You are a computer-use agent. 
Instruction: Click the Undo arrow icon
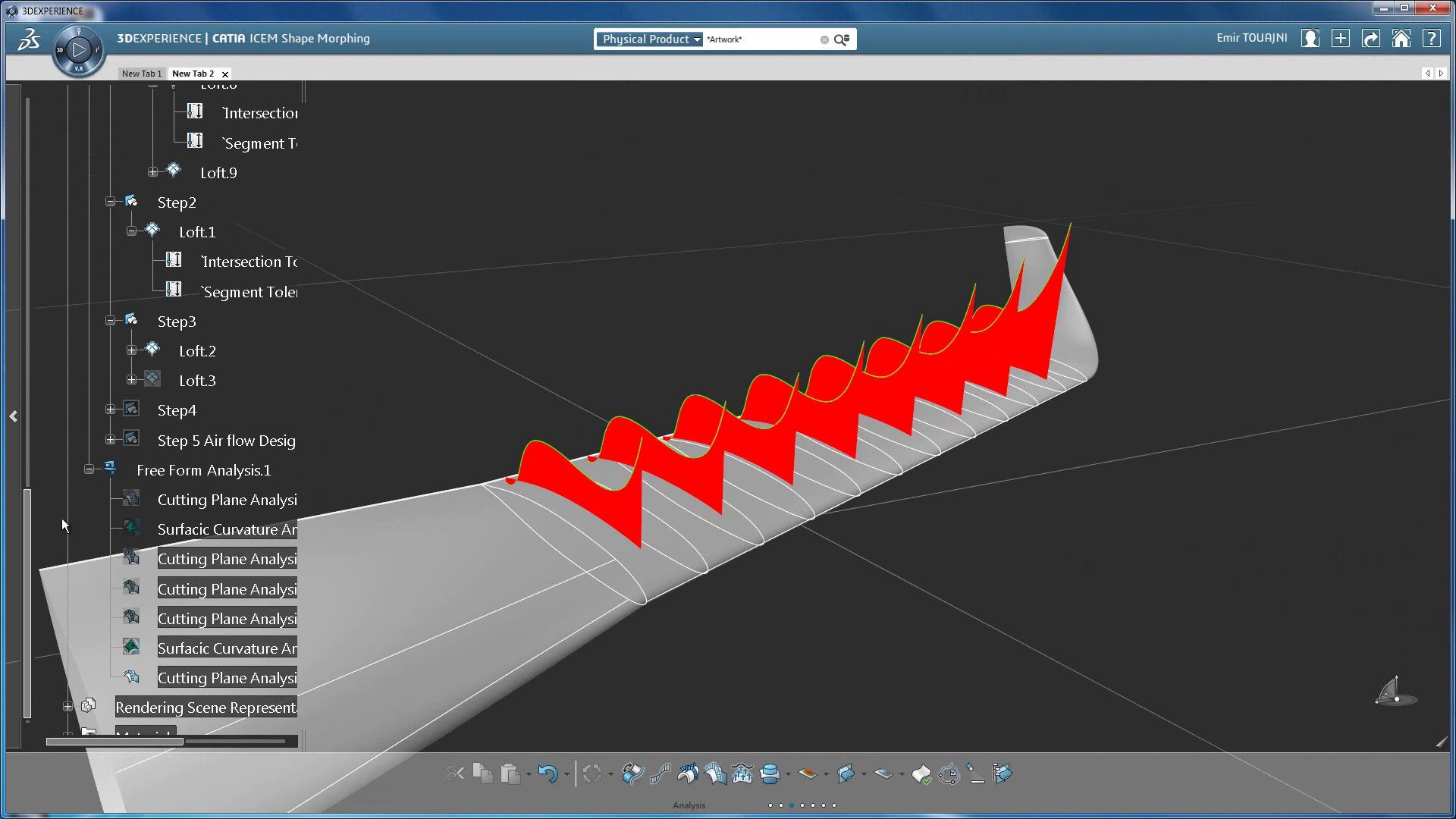coord(548,773)
